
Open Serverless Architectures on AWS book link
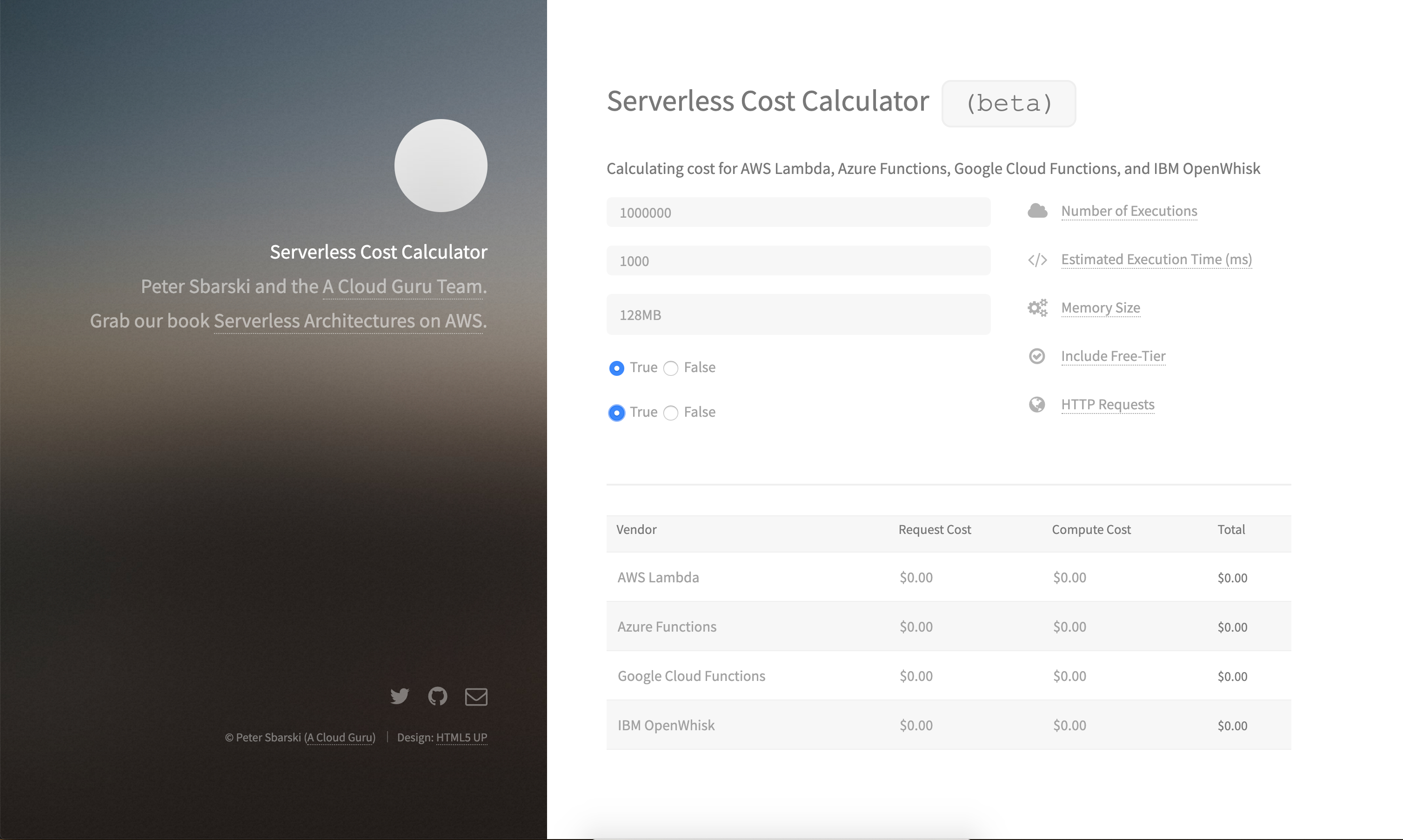point(348,321)
